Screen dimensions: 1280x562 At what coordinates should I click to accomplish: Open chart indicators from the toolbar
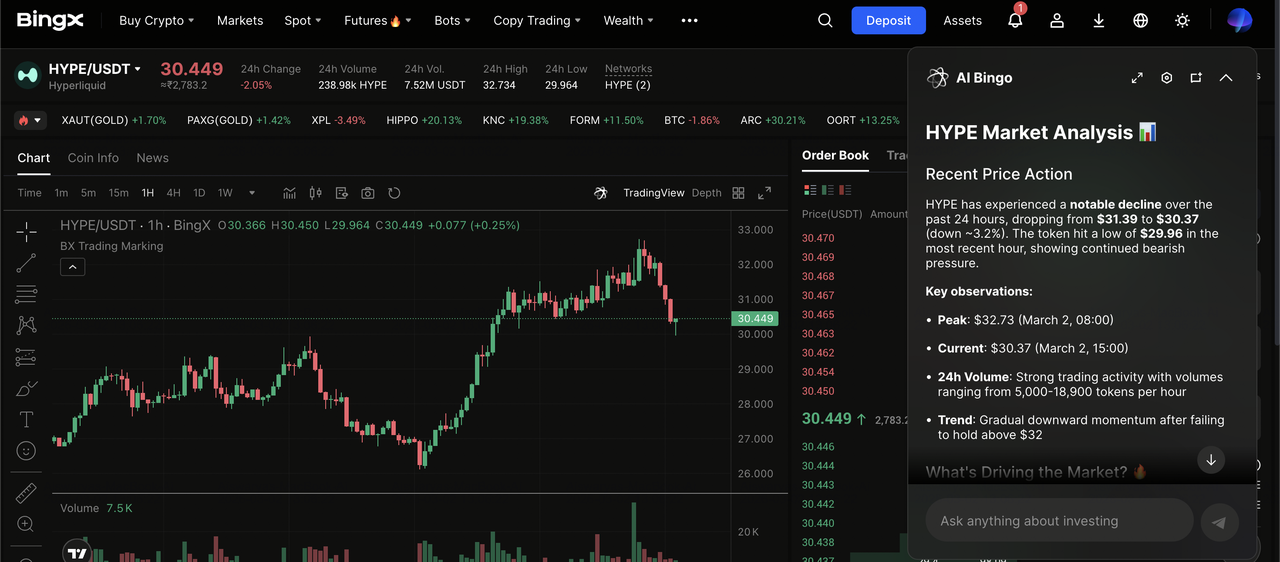[290, 193]
